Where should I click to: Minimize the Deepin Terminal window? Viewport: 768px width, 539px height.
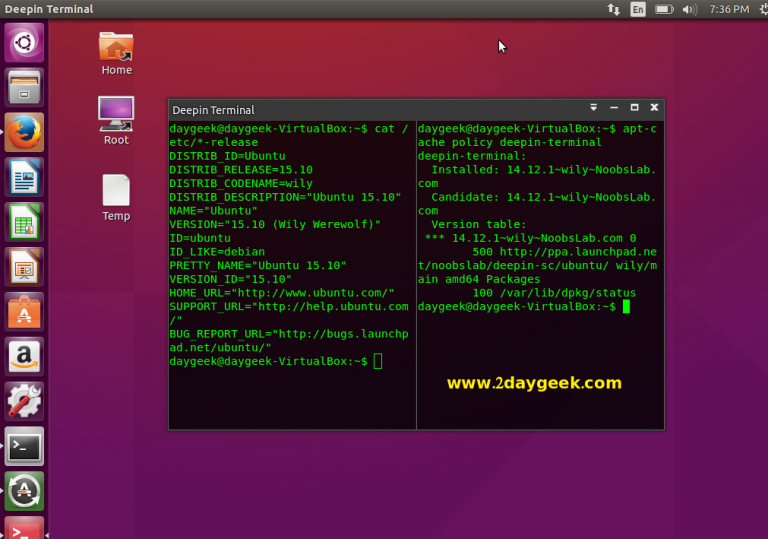[x=614, y=107]
